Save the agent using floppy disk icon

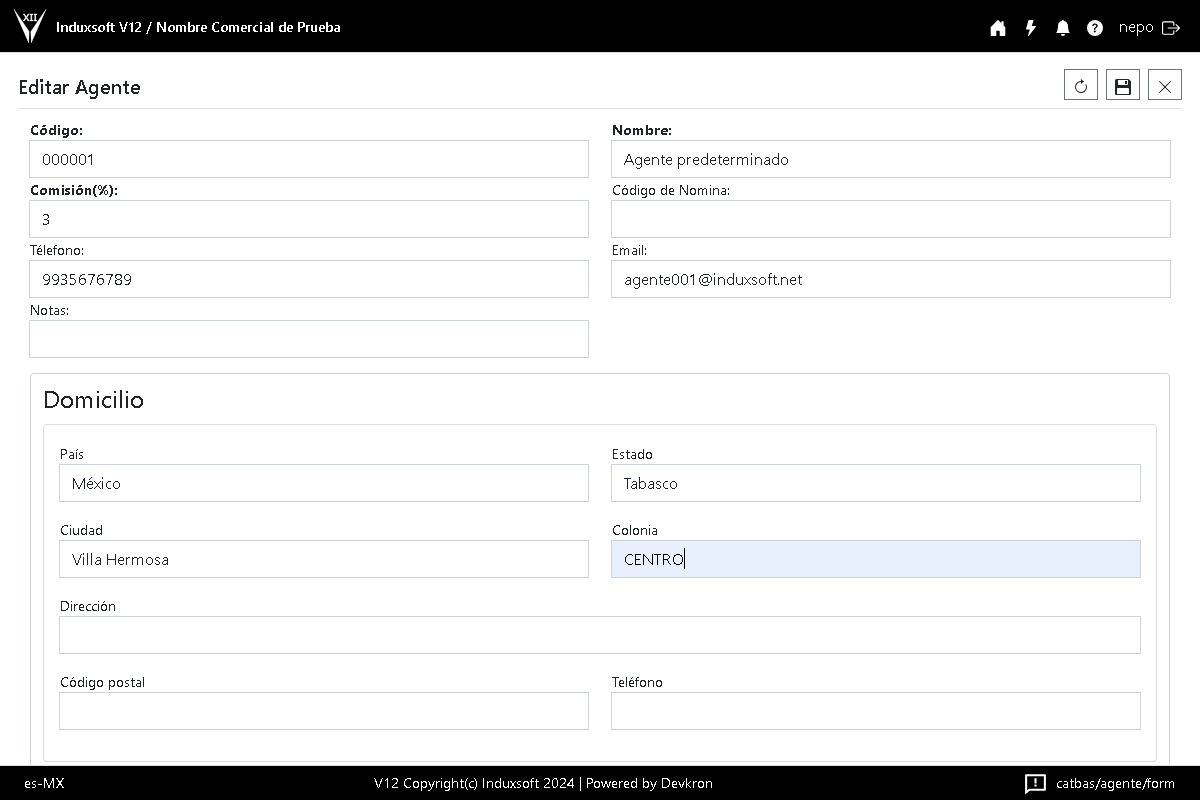(x=1123, y=86)
